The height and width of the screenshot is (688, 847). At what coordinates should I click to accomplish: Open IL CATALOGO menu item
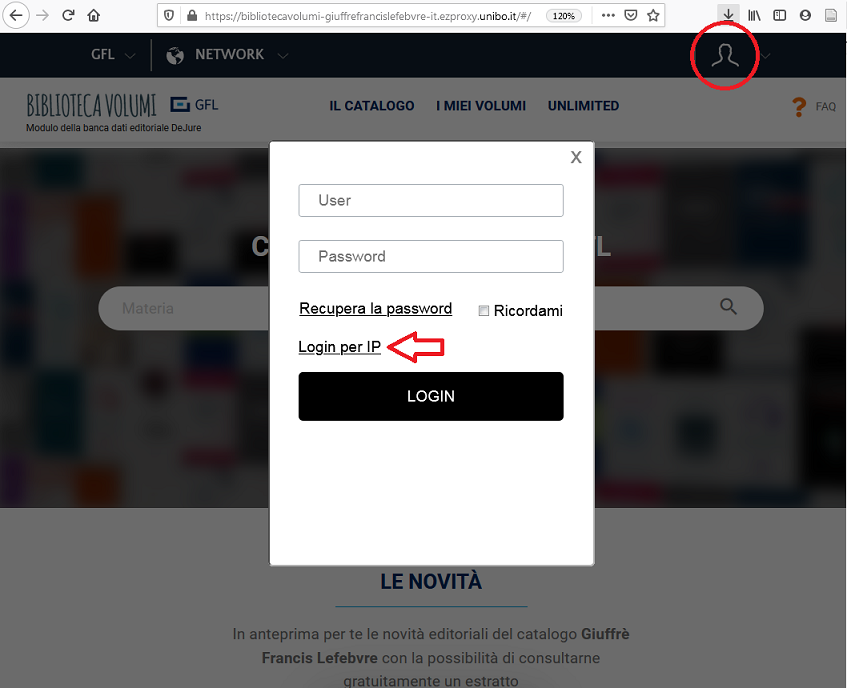tap(372, 106)
